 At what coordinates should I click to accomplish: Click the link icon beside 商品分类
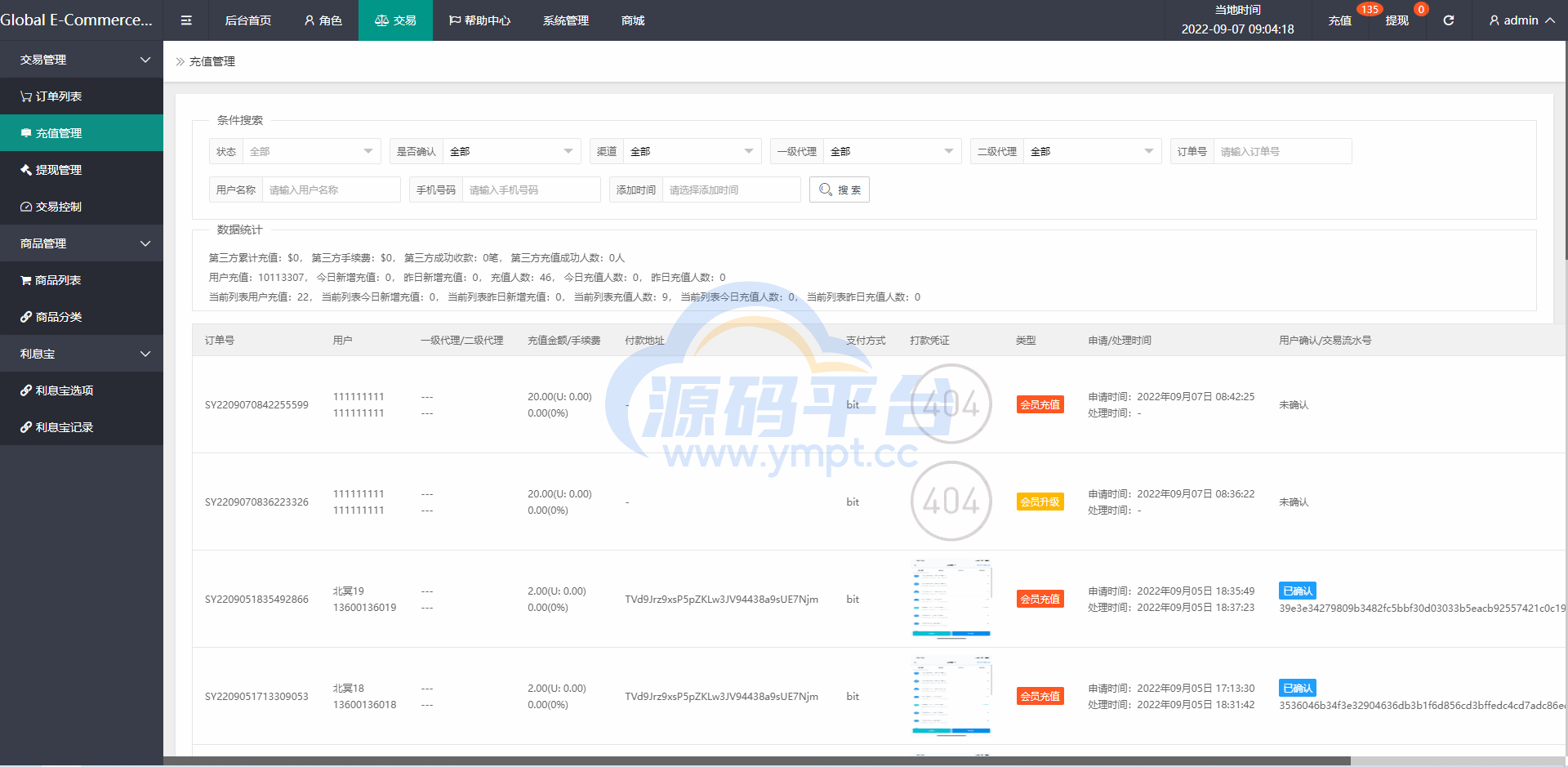26,317
